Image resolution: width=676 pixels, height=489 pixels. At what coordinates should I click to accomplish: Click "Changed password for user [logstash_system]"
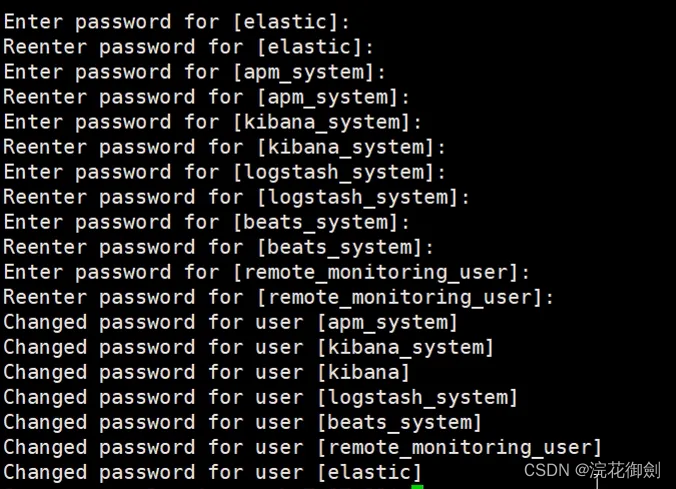click(x=260, y=398)
